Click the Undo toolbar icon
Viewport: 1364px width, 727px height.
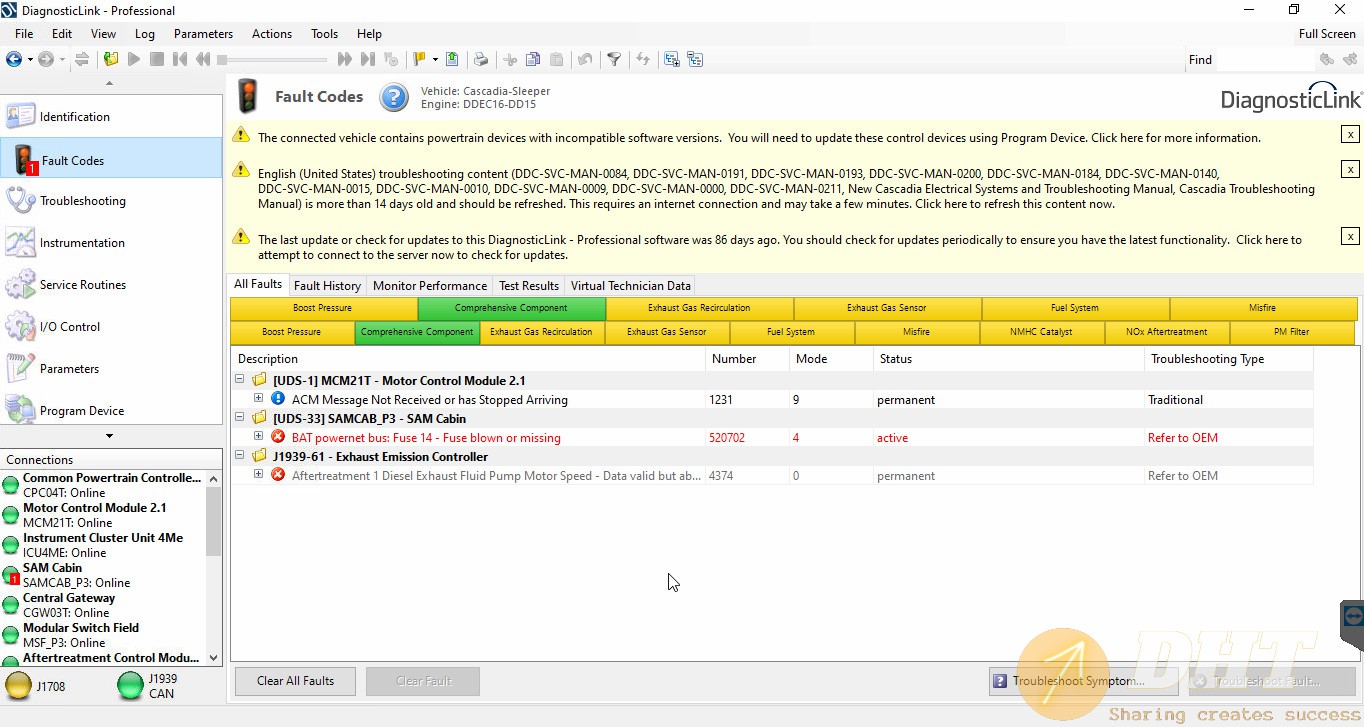point(585,59)
